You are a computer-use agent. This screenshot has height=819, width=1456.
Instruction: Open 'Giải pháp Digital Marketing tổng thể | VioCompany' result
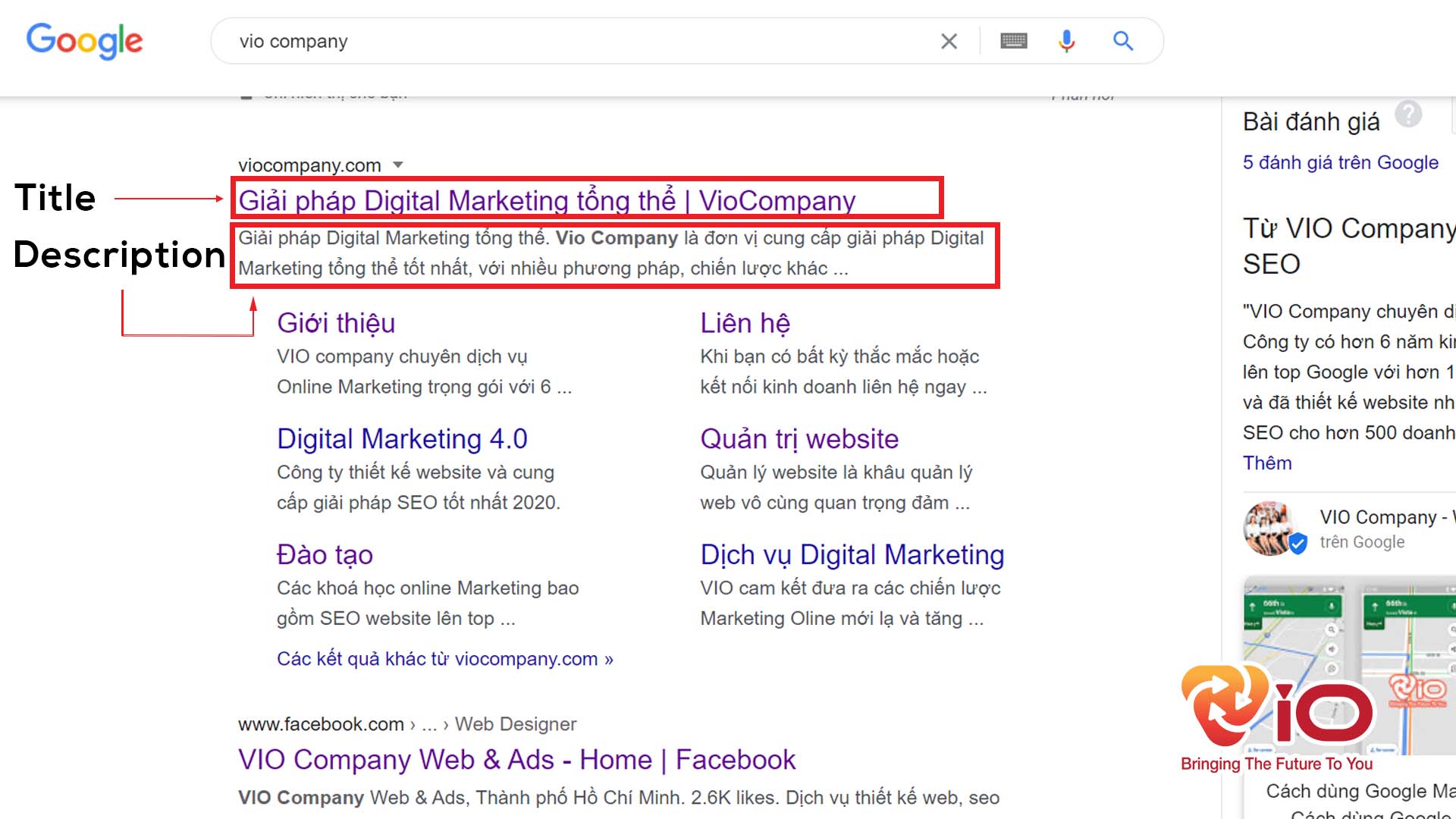tap(547, 201)
